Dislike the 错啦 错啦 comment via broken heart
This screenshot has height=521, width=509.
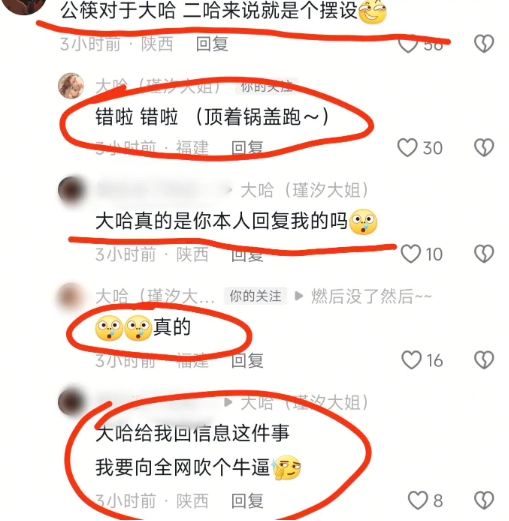point(484,147)
